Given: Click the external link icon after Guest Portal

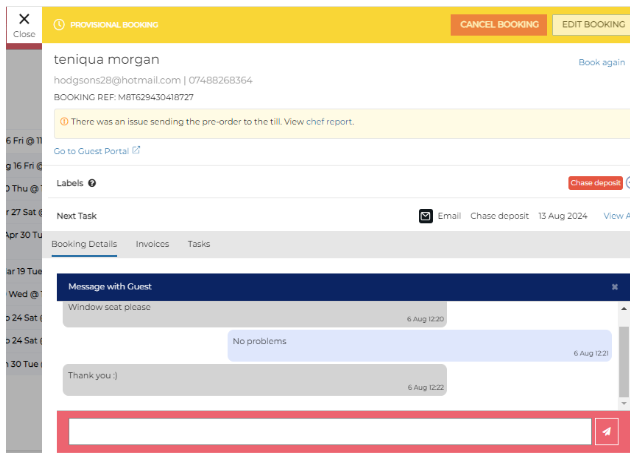Looking at the screenshot, I should (x=136, y=151).
